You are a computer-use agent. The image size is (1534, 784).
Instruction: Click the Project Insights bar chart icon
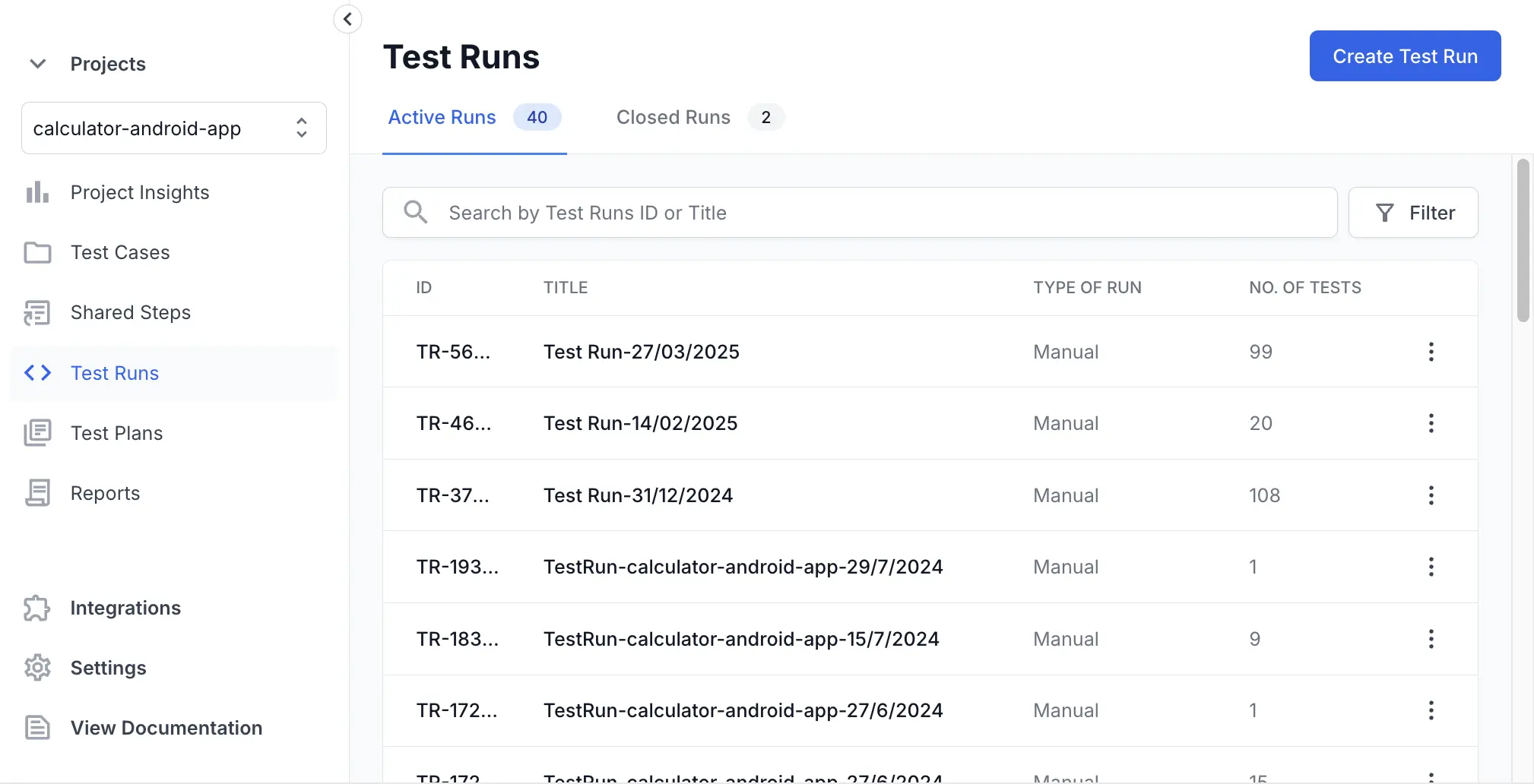tap(37, 192)
